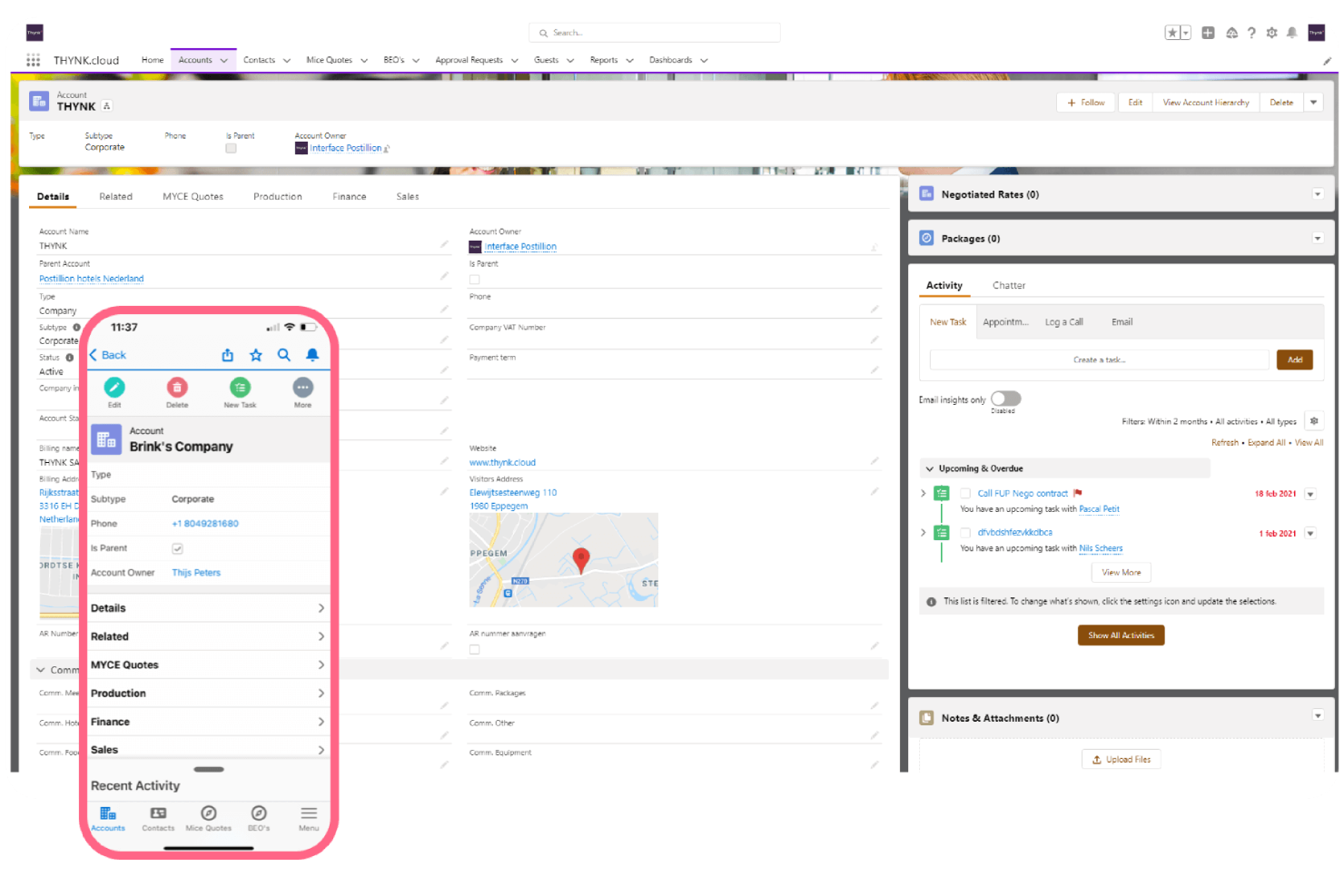Tap the red Delete action on phone
This screenshot has width=1344, height=896.
coord(177,388)
